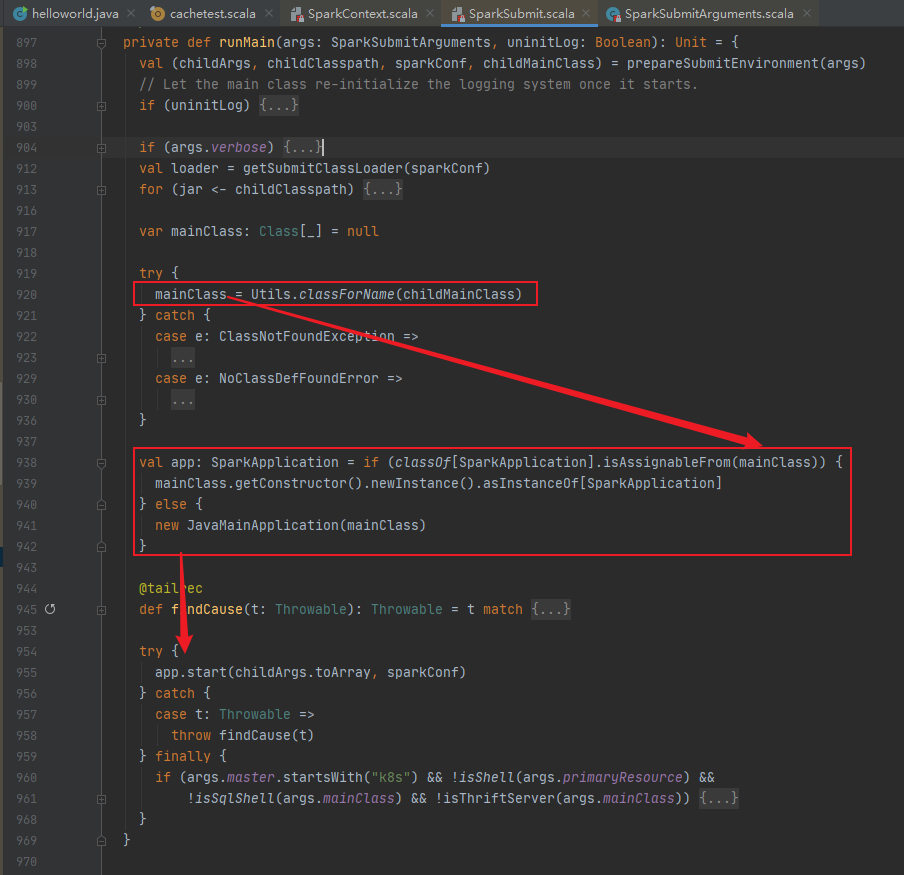The image size is (904, 875).
Task: Click the classForName call
Action: (x=346, y=295)
